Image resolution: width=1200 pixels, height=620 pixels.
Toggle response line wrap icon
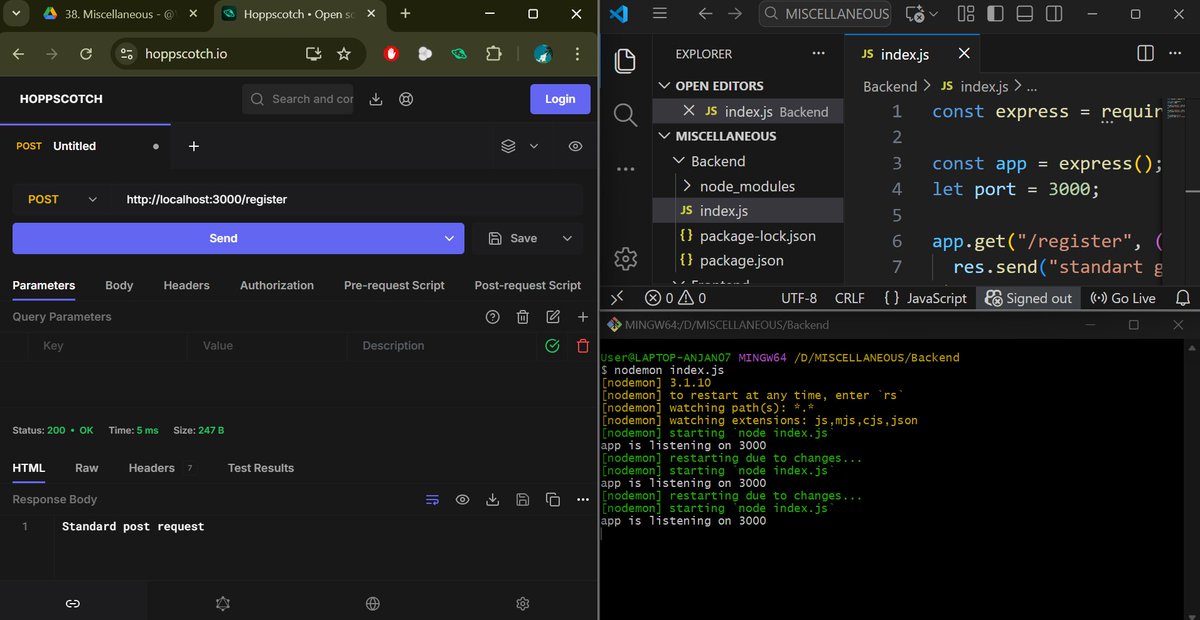coord(432,500)
